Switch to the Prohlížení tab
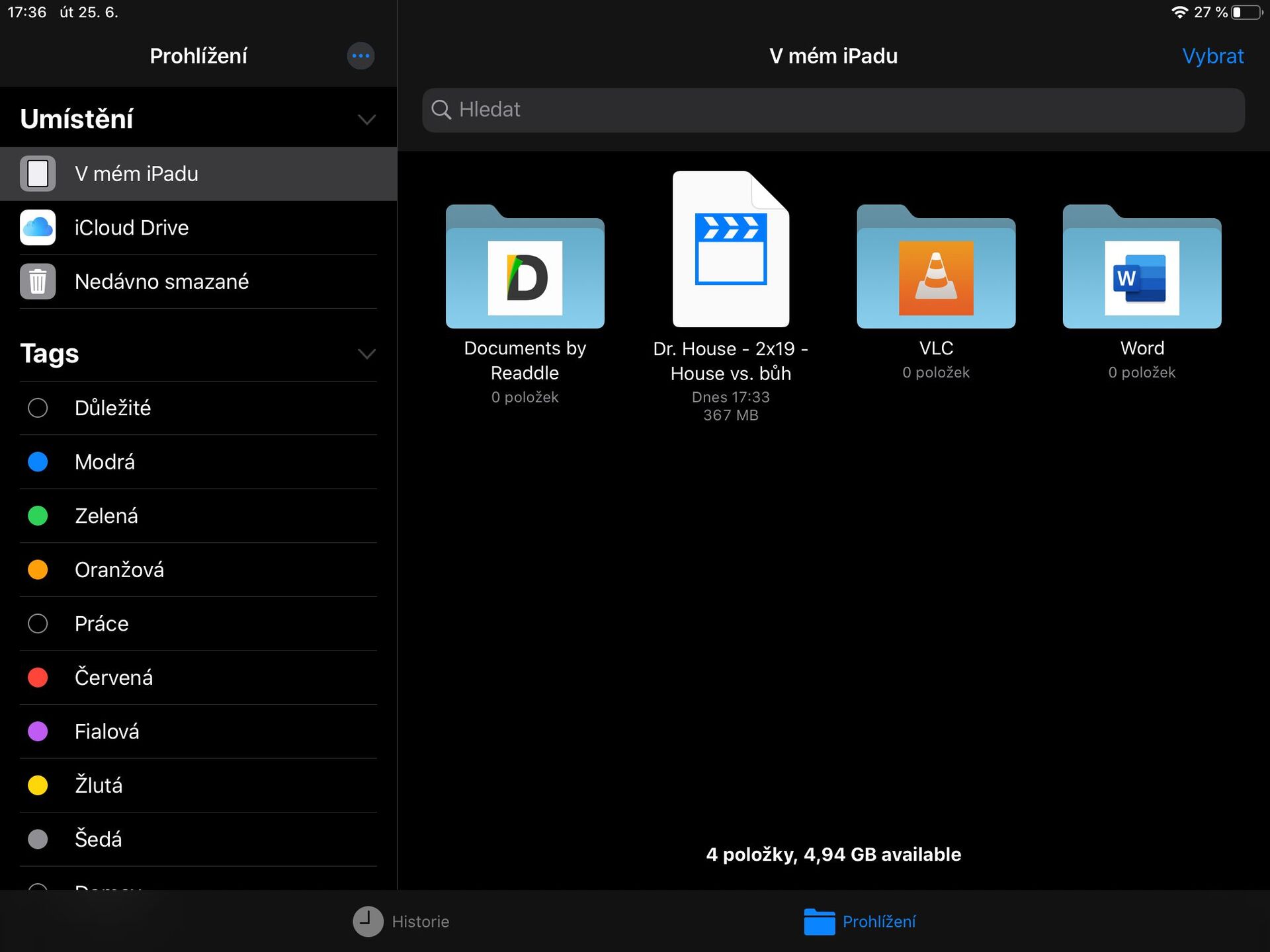 860,921
